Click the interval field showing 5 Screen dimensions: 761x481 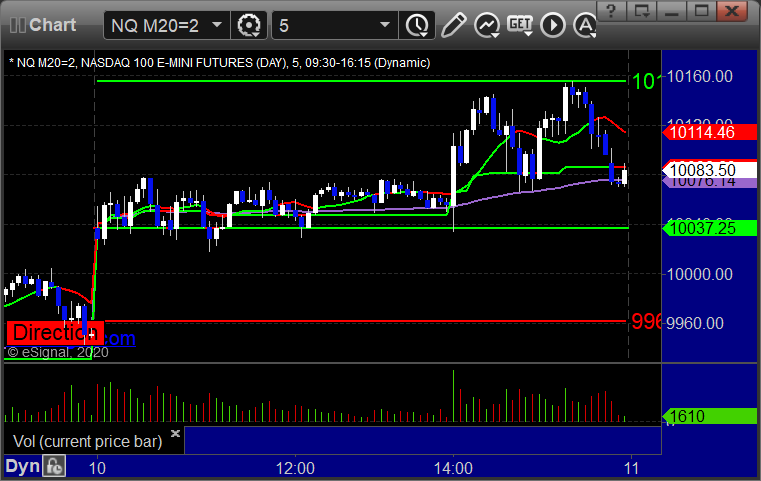[x=335, y=25]
